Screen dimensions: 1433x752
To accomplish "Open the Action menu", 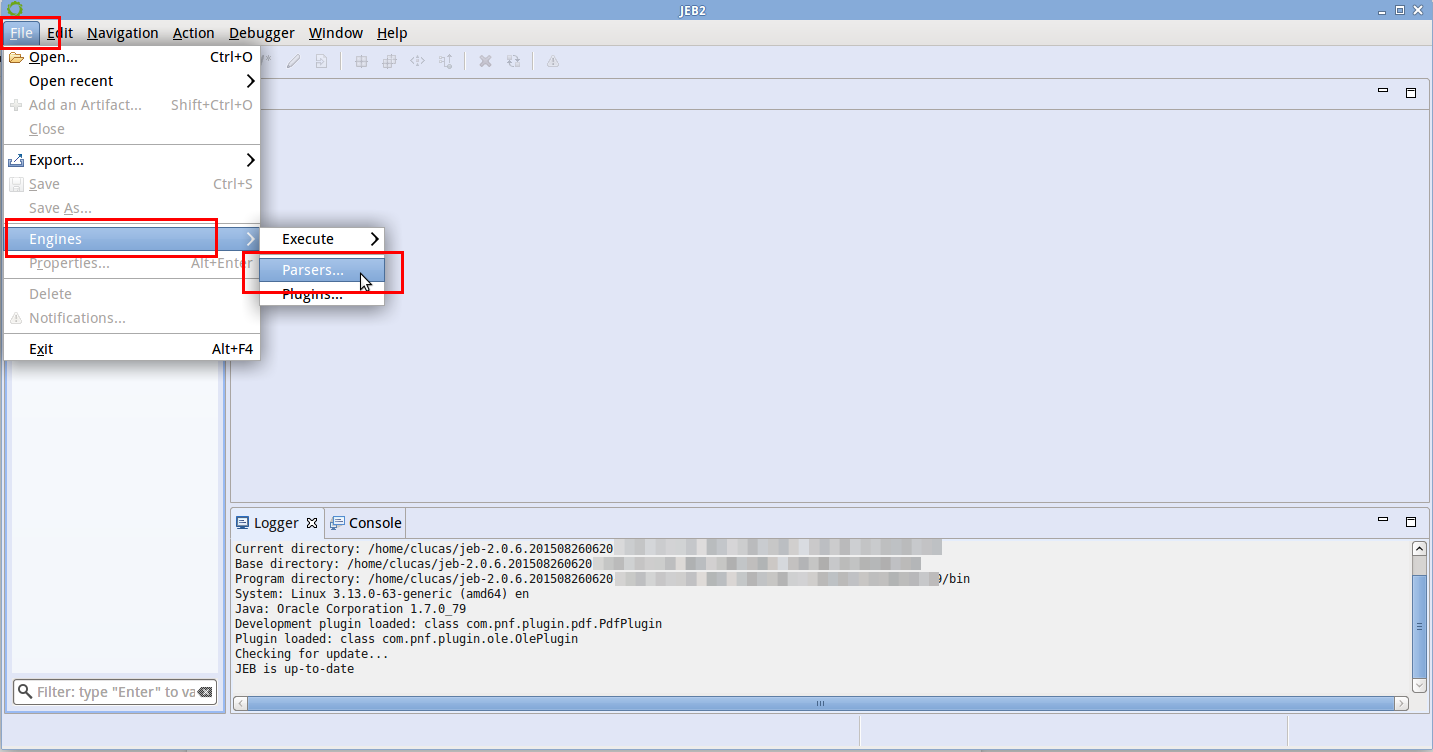I will (x=193, y=33).
